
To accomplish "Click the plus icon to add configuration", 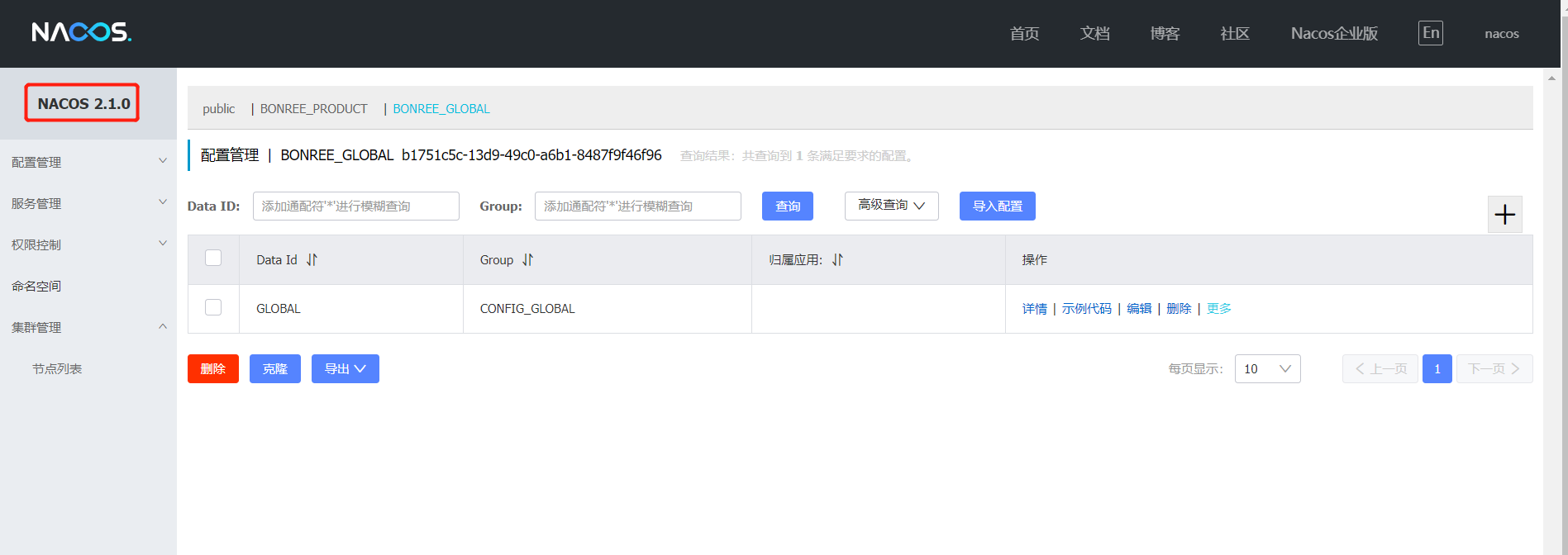I will [1504, 215].
